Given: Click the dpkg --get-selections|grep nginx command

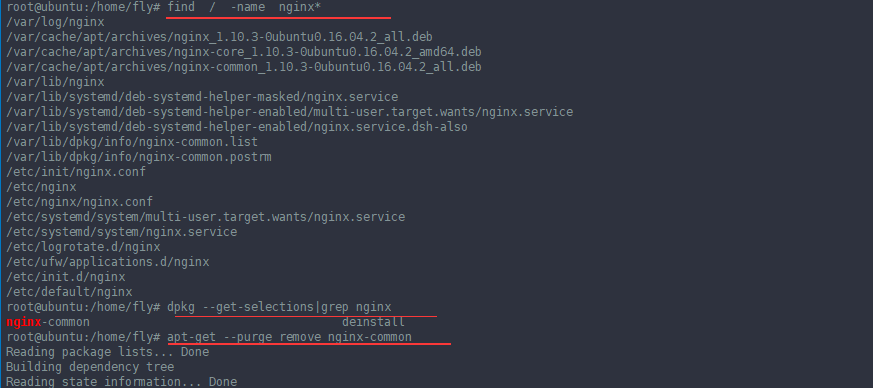Looking at the screenshot, I should pyautogui.click(x=279, y=307).
